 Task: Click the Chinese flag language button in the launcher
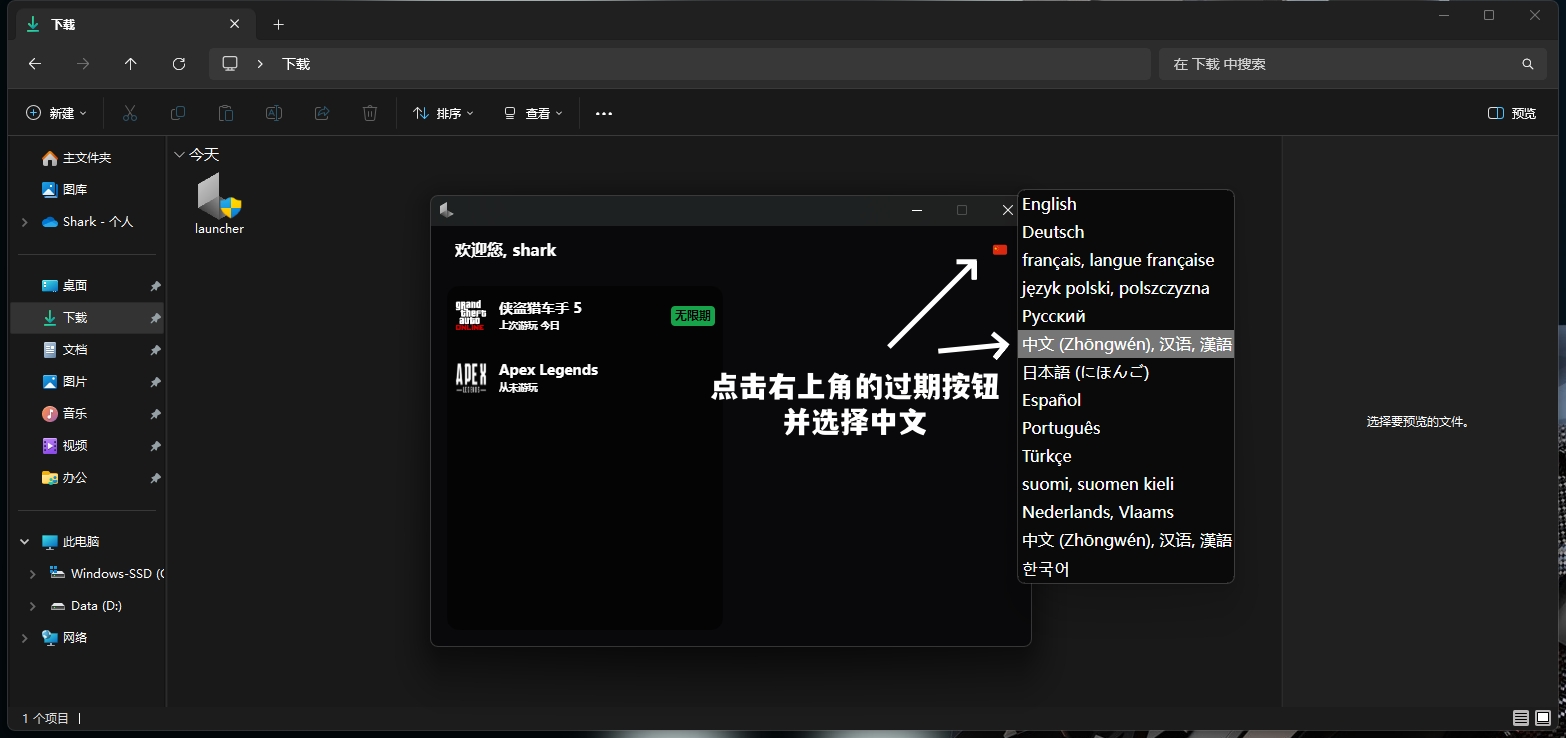(x=999, y=250)
